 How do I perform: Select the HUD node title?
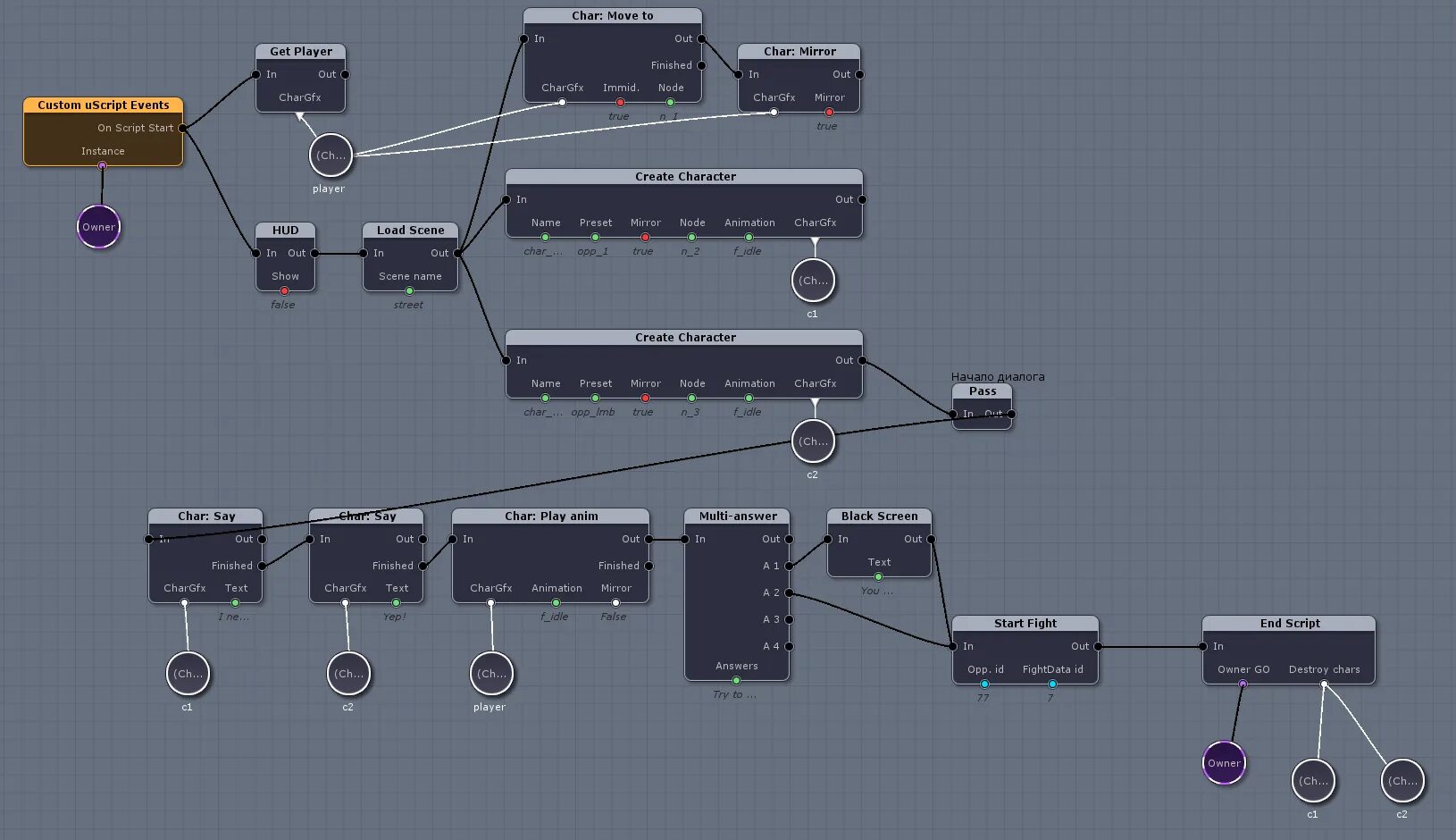[286, 231]
